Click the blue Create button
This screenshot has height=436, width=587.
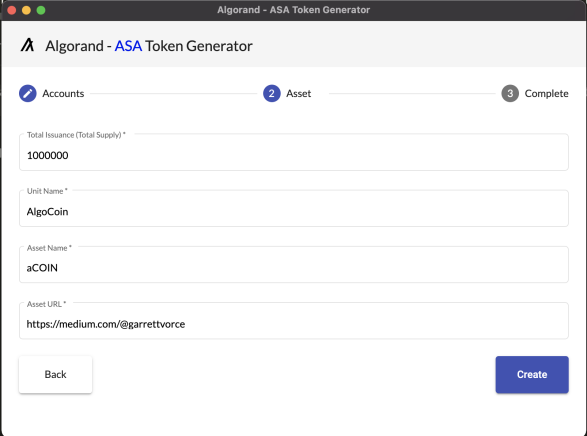(x=532, y=374)
